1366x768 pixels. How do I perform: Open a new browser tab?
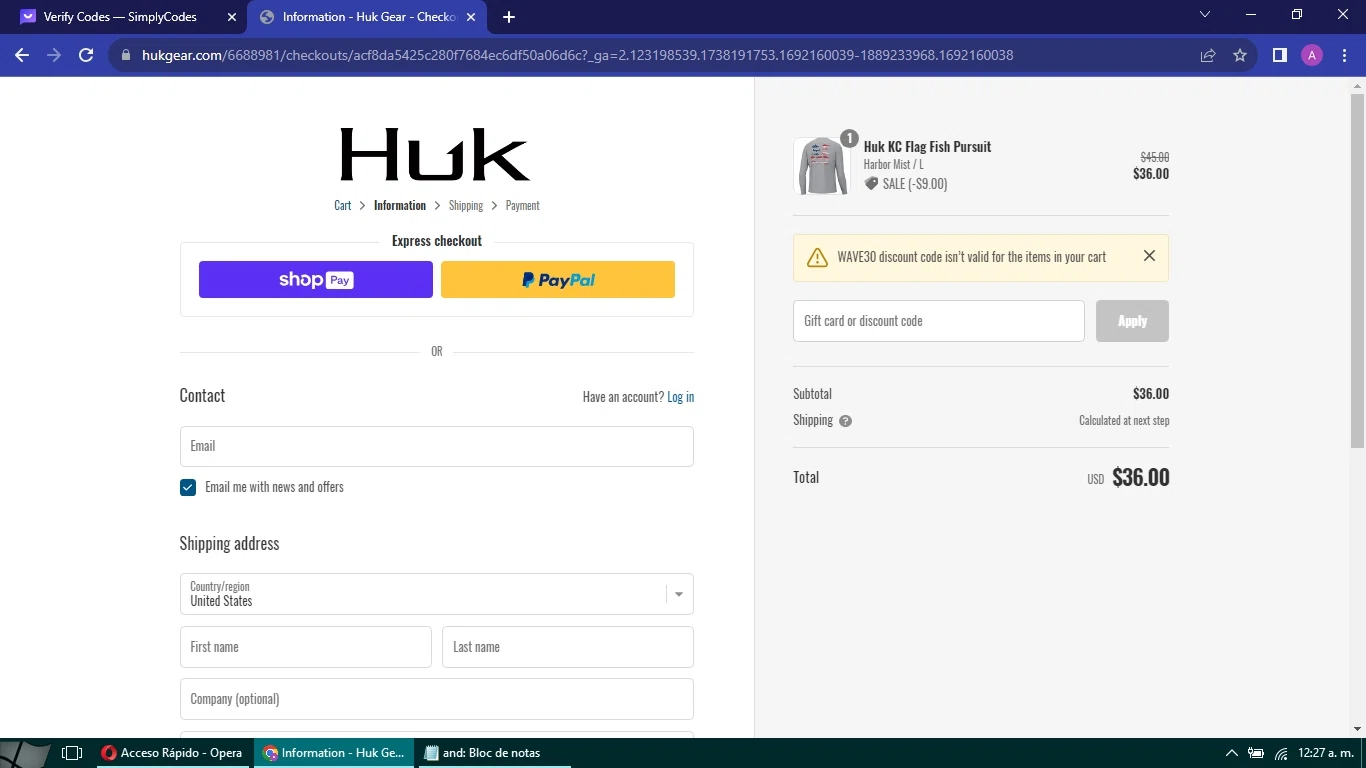[x=509, y=17]
